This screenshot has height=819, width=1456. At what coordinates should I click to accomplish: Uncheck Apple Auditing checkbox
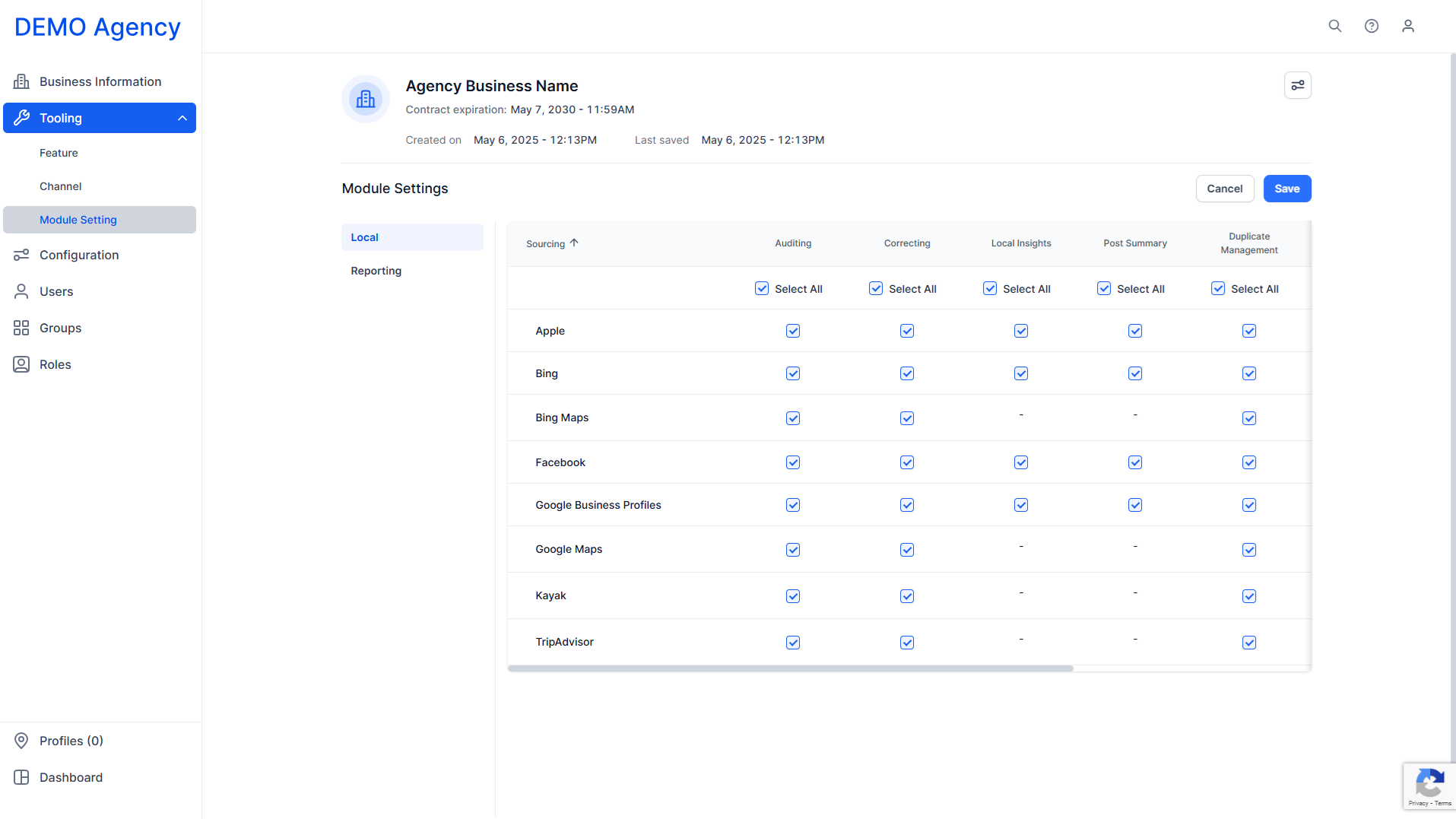pyautogui.click(x=793, y=331)
